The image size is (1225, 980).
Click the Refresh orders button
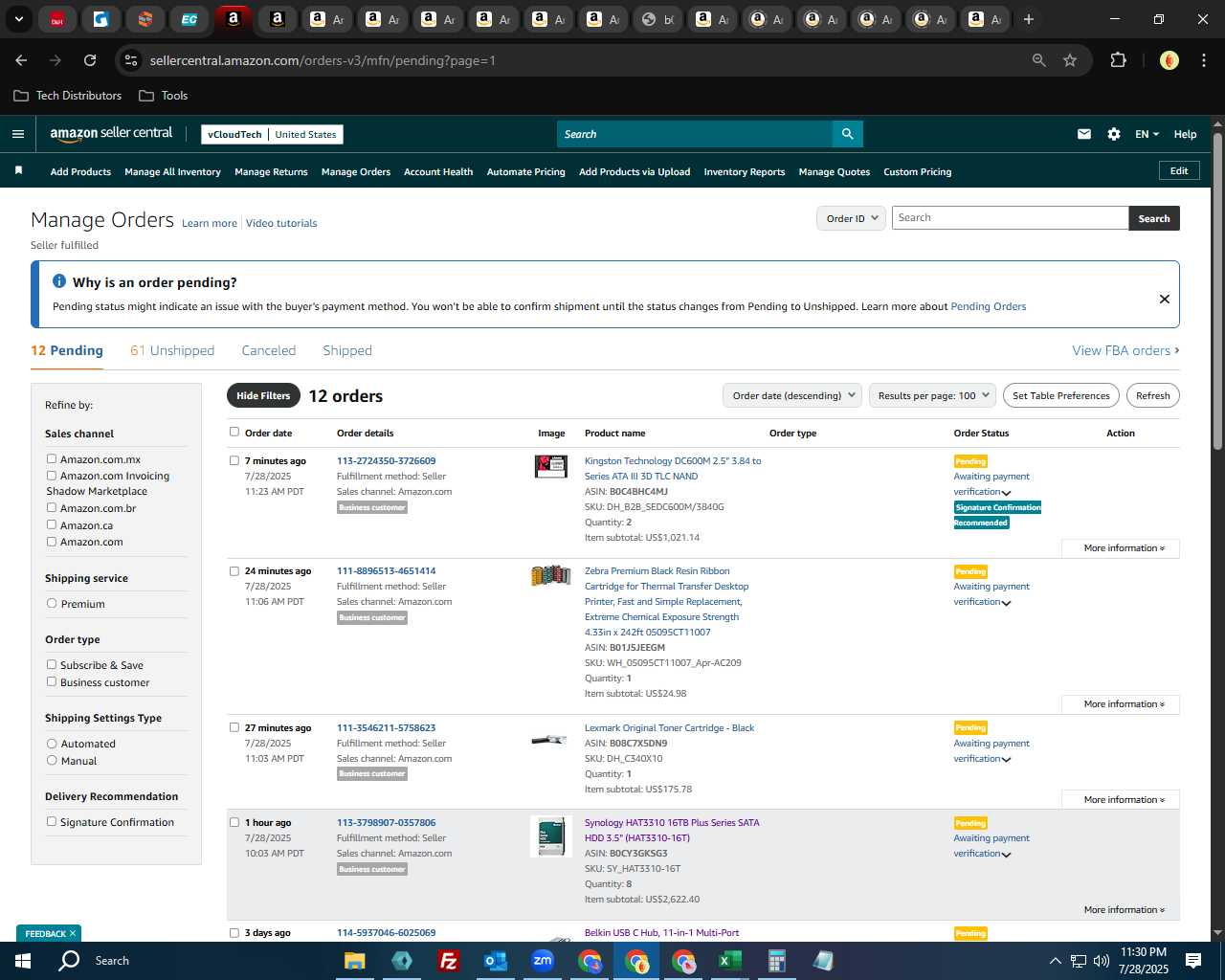click(1152, 395)
